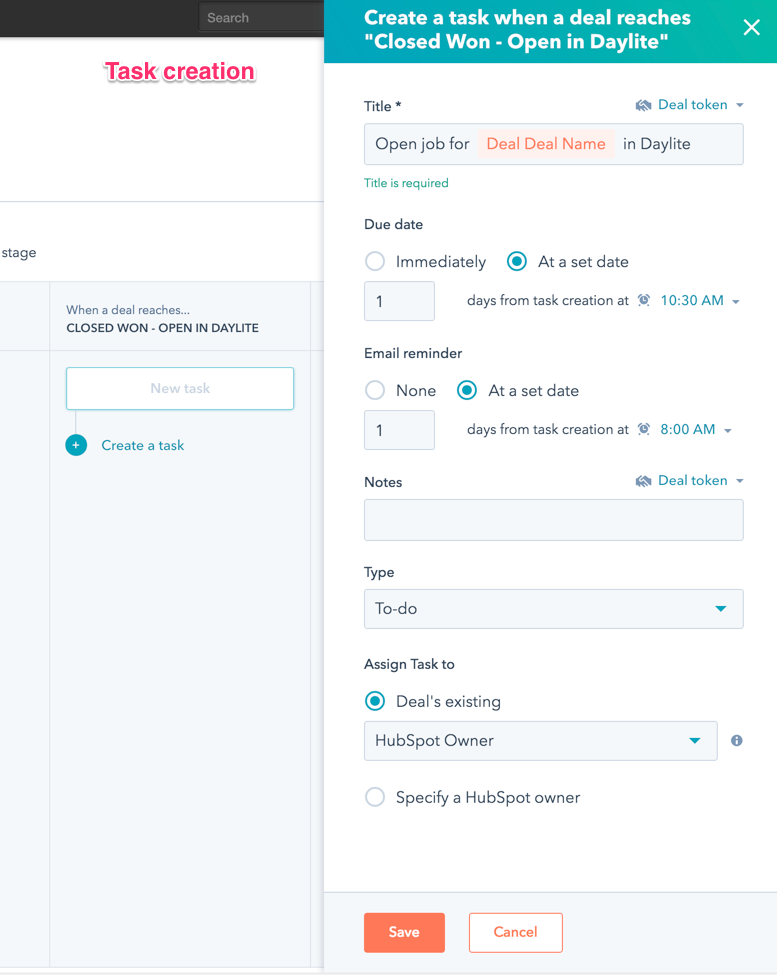Screen dimensions: 777x975
Task: Click the Cancel button
Action: coord(515,932)
